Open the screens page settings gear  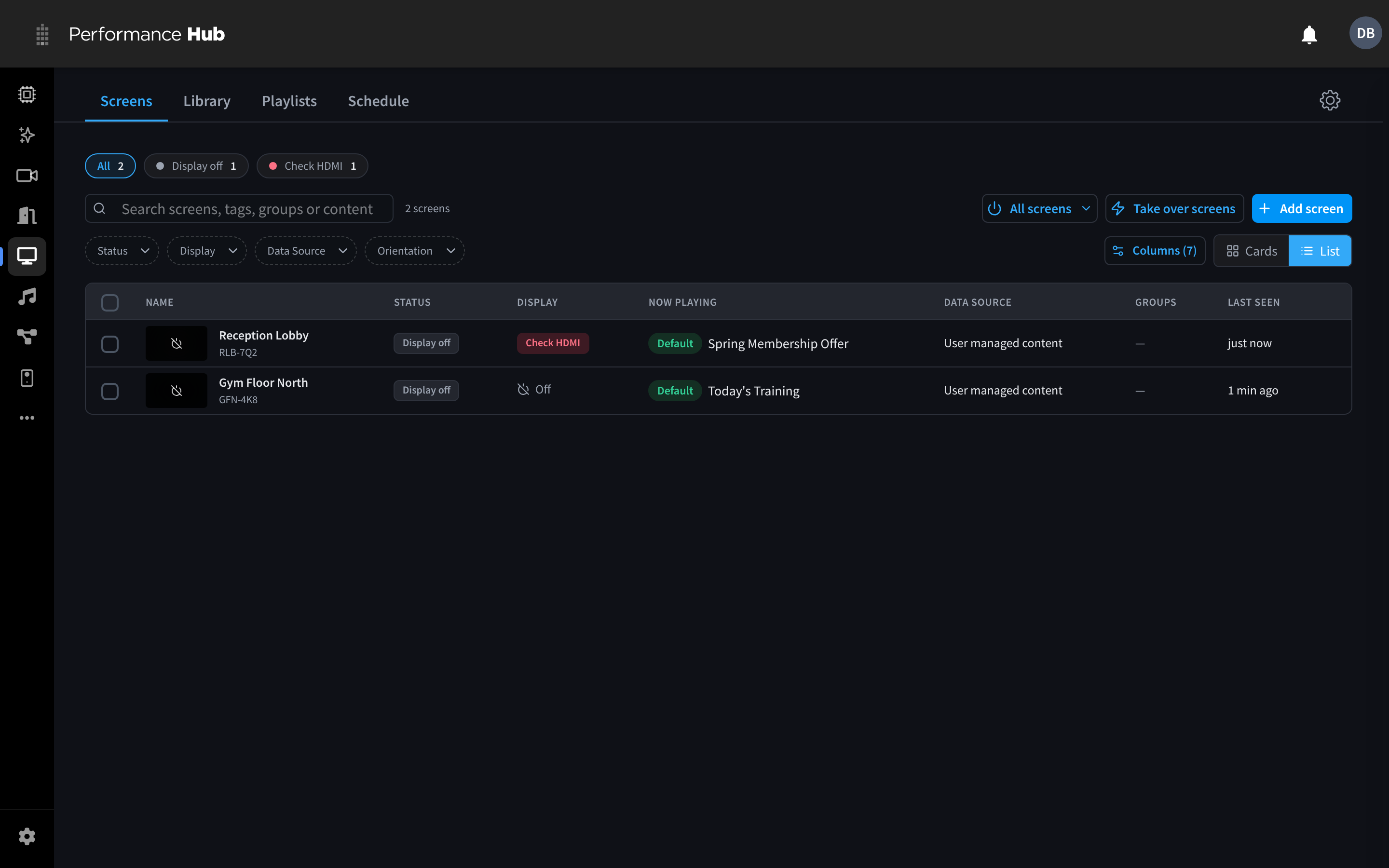[1330, 100]
